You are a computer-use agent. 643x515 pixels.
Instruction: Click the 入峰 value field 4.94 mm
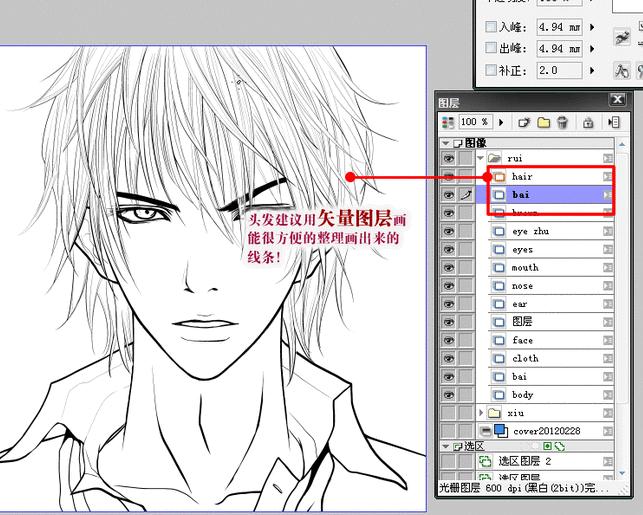(559, 27)
